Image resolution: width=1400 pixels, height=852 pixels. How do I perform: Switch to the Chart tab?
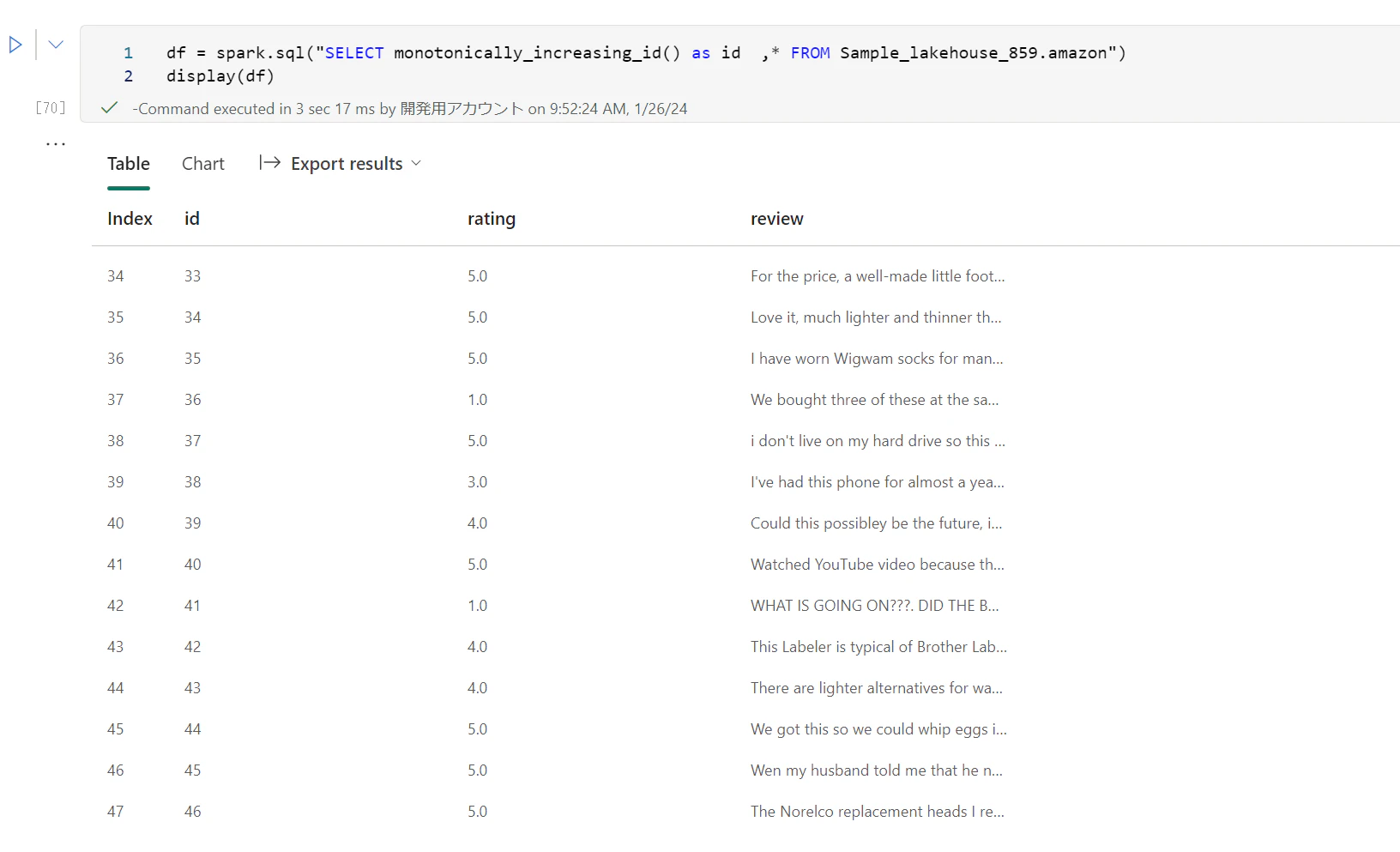click(x=203, y=164)
